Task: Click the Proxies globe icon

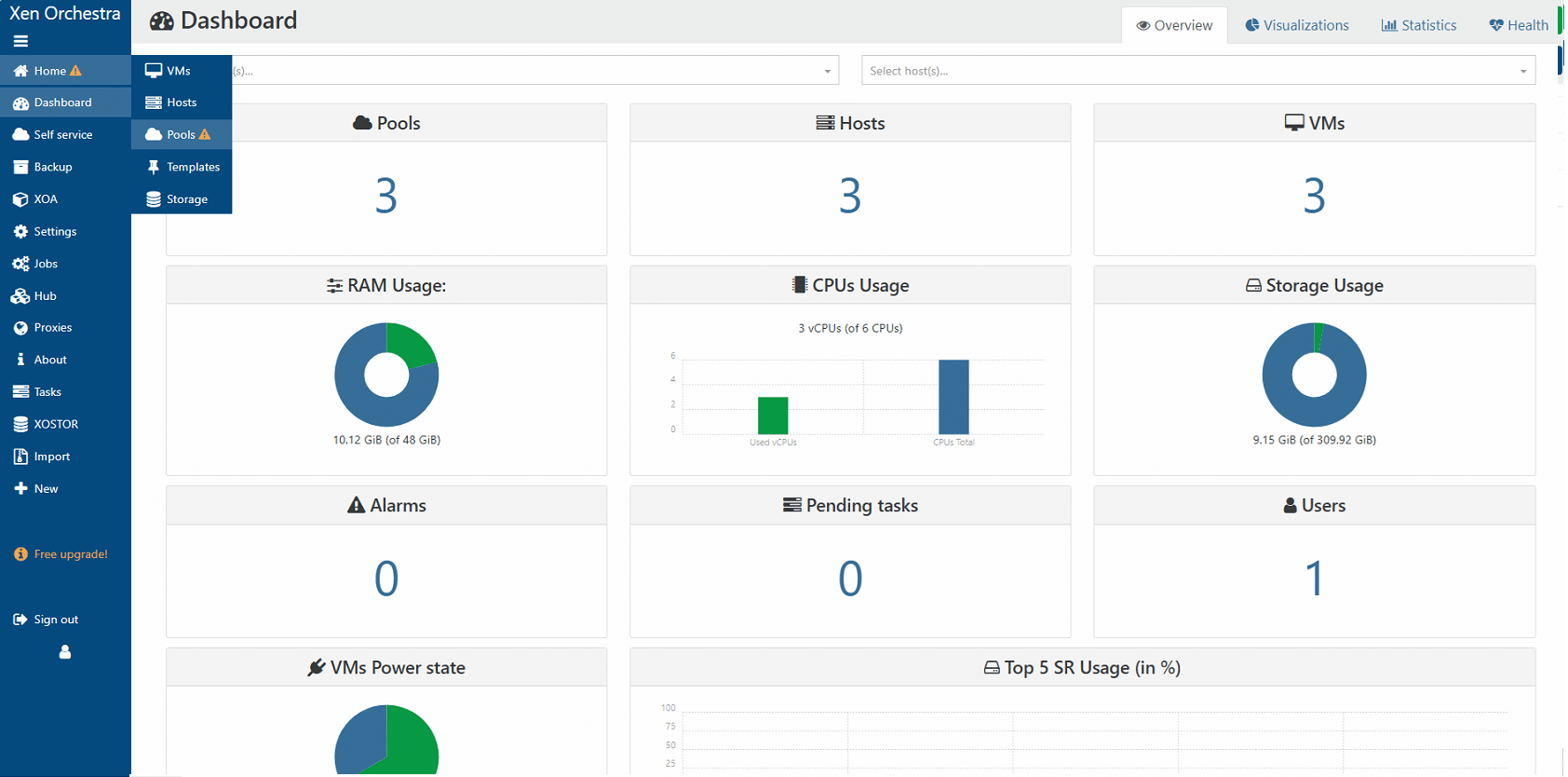Action: (20, 328)
